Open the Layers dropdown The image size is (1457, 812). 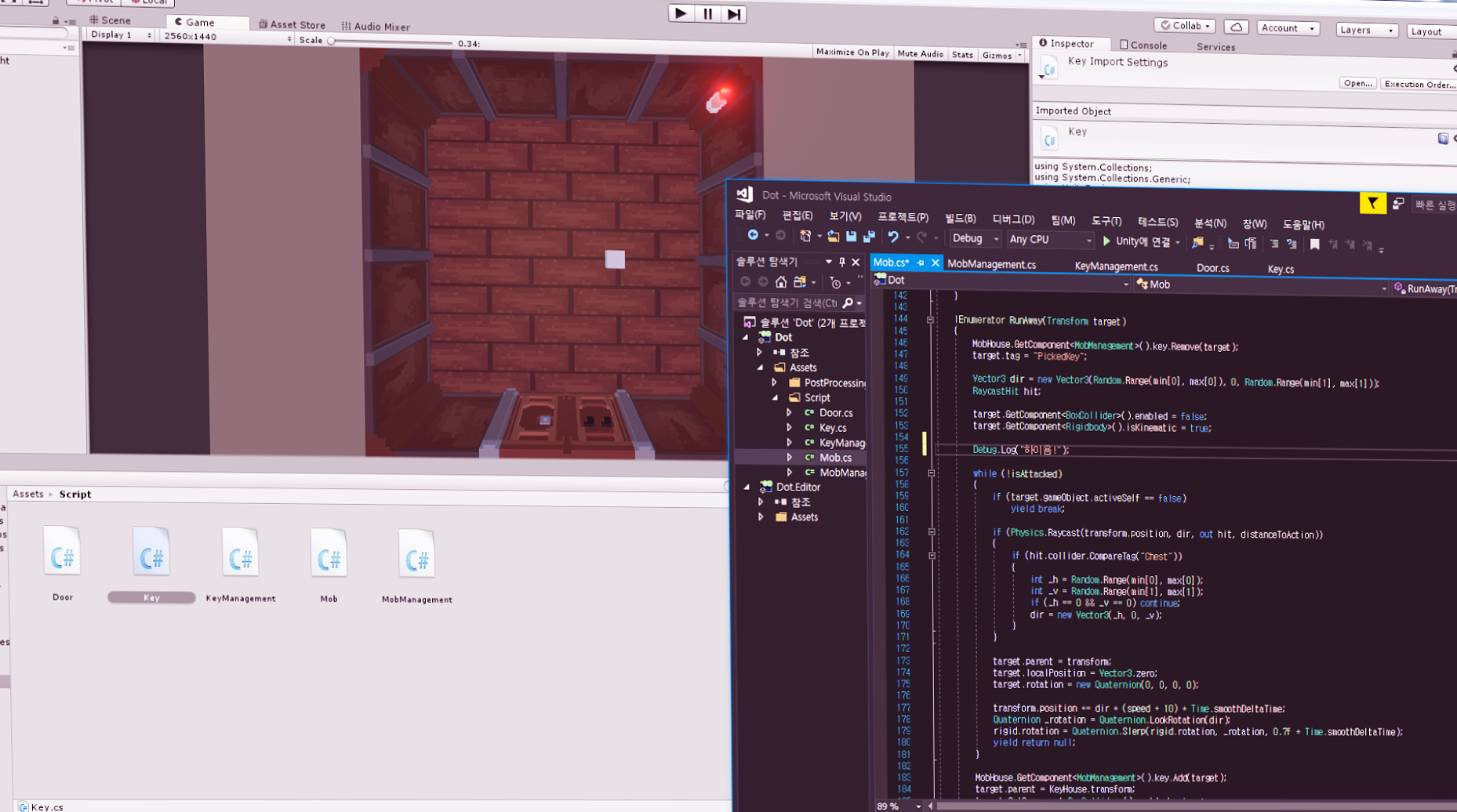click(x=1366, y=30)
